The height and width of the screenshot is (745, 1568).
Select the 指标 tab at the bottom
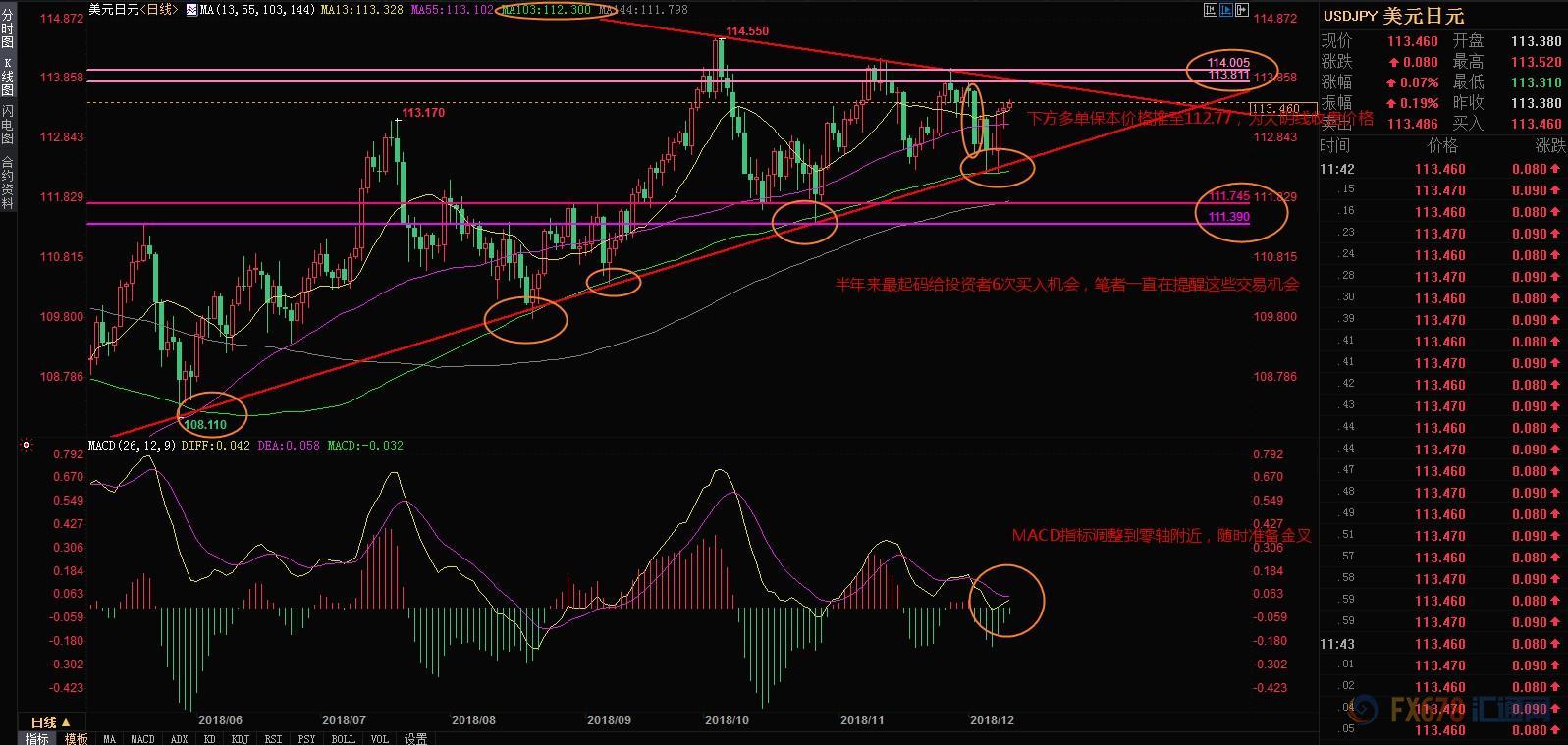tap(37, 738)
